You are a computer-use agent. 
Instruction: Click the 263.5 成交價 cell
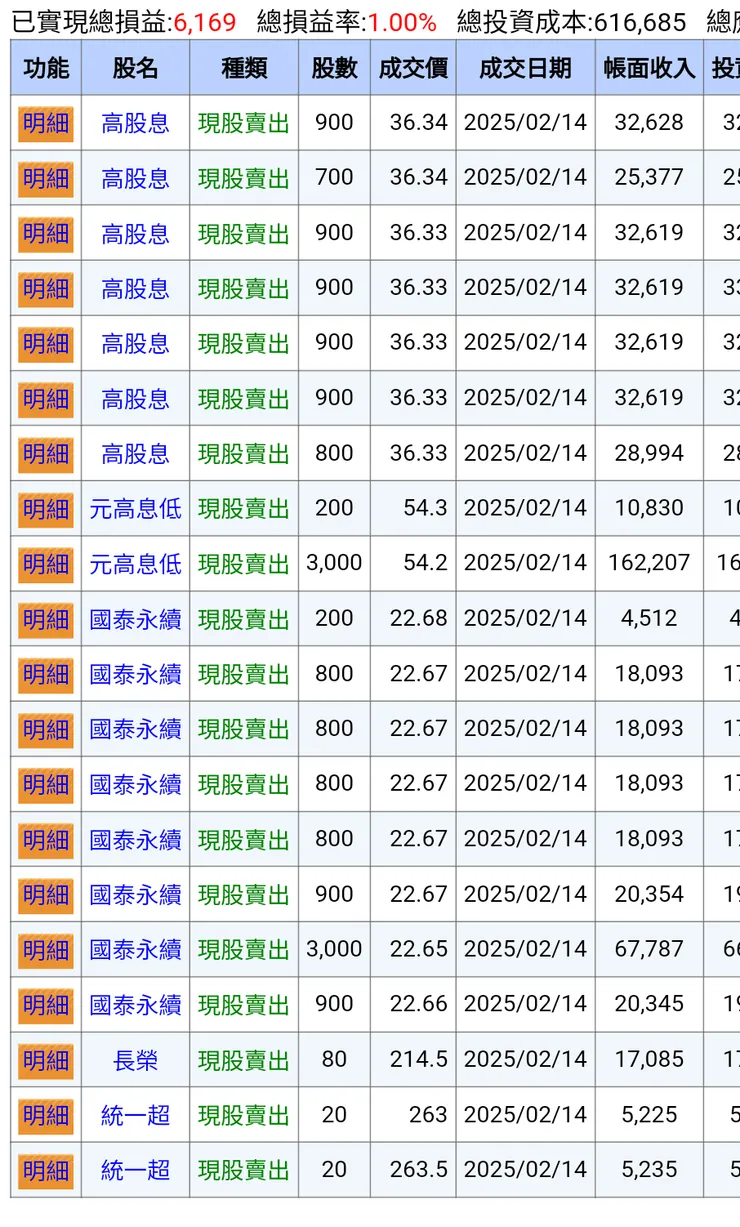[x=413, y=1169]
